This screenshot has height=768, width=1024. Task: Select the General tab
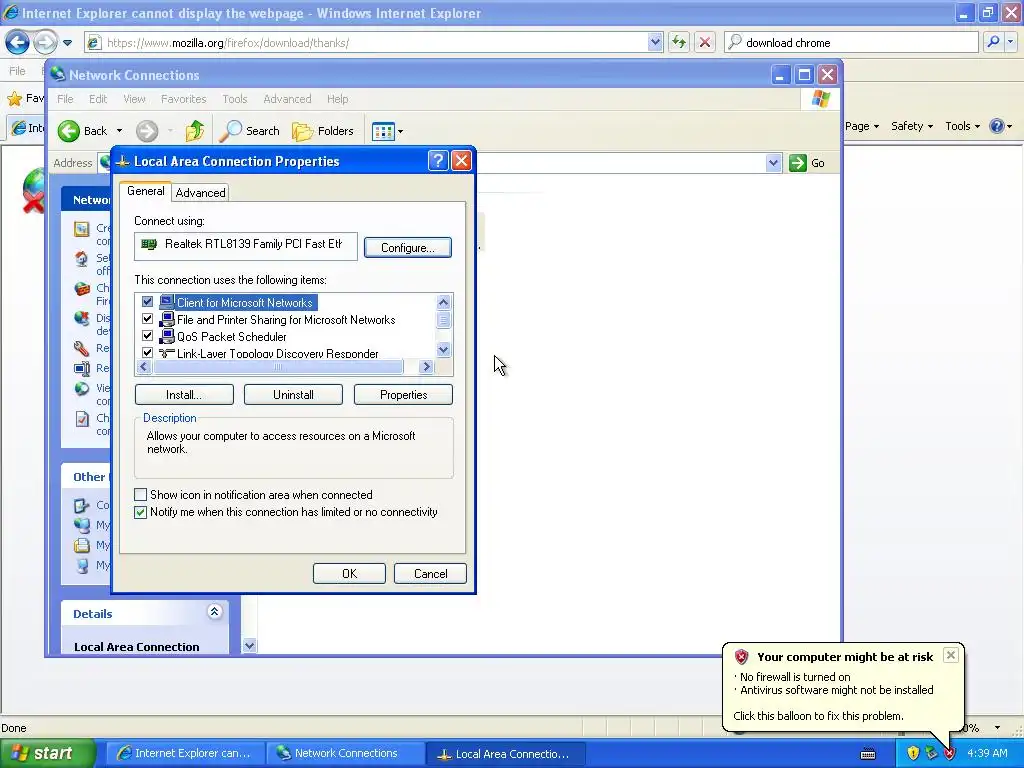click(146, 191)
